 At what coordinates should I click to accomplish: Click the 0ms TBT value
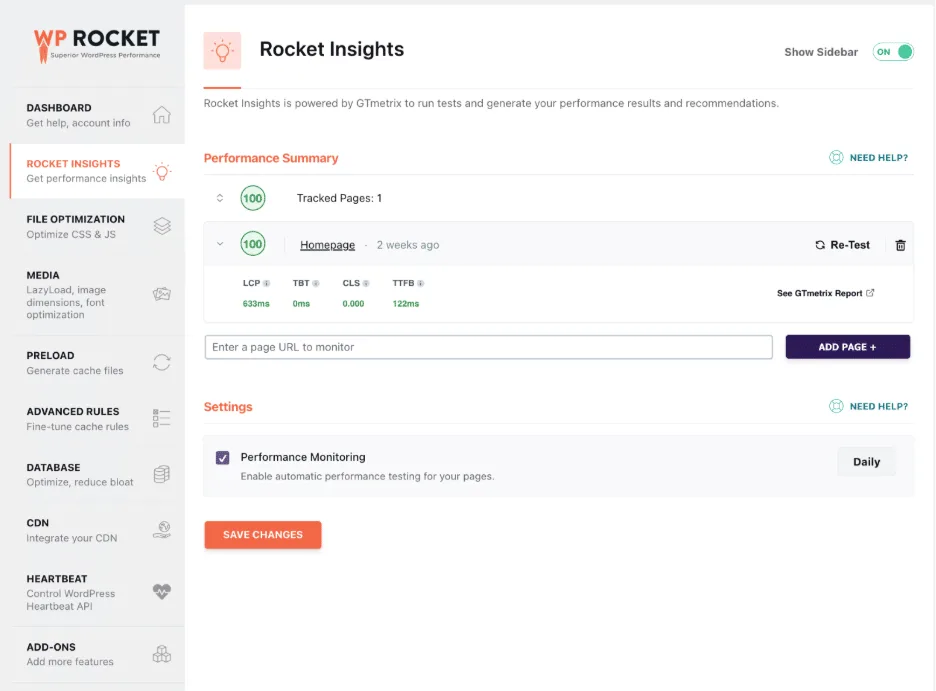click(301, 304)
